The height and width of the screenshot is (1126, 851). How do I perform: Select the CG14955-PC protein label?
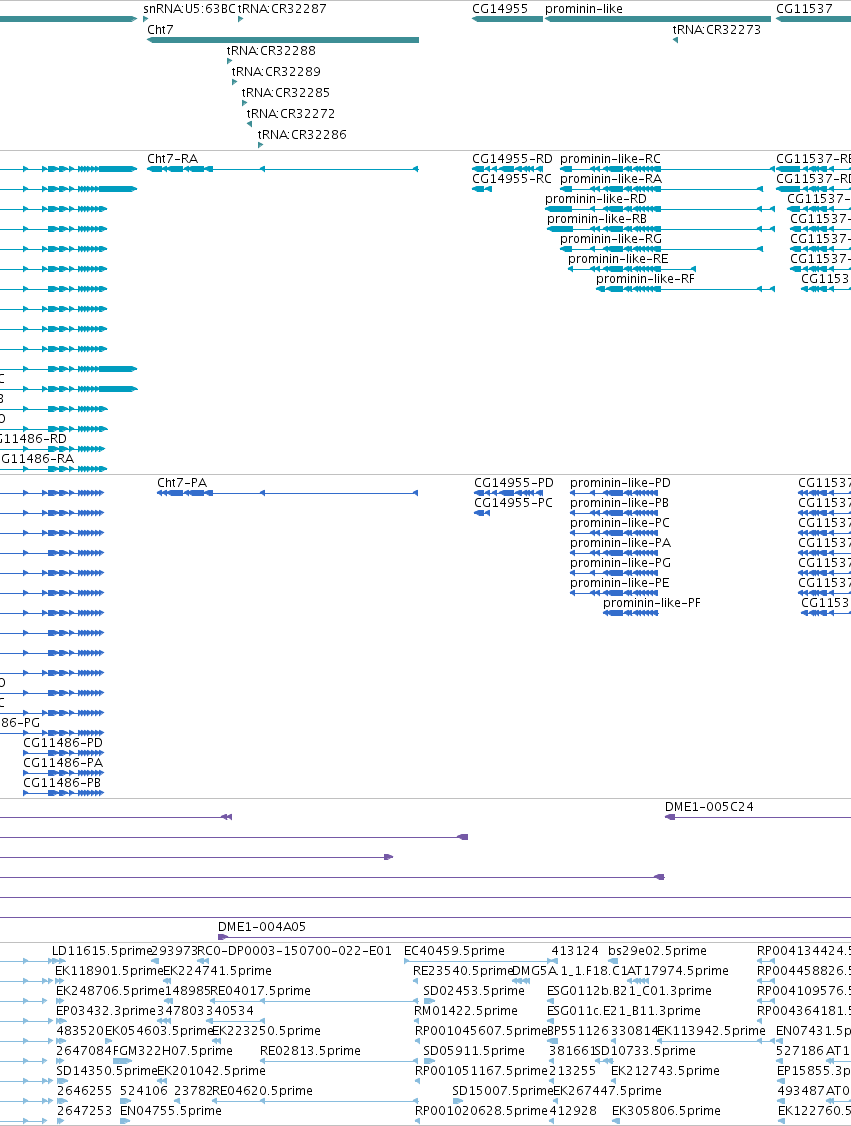click(x=513, y=503)
